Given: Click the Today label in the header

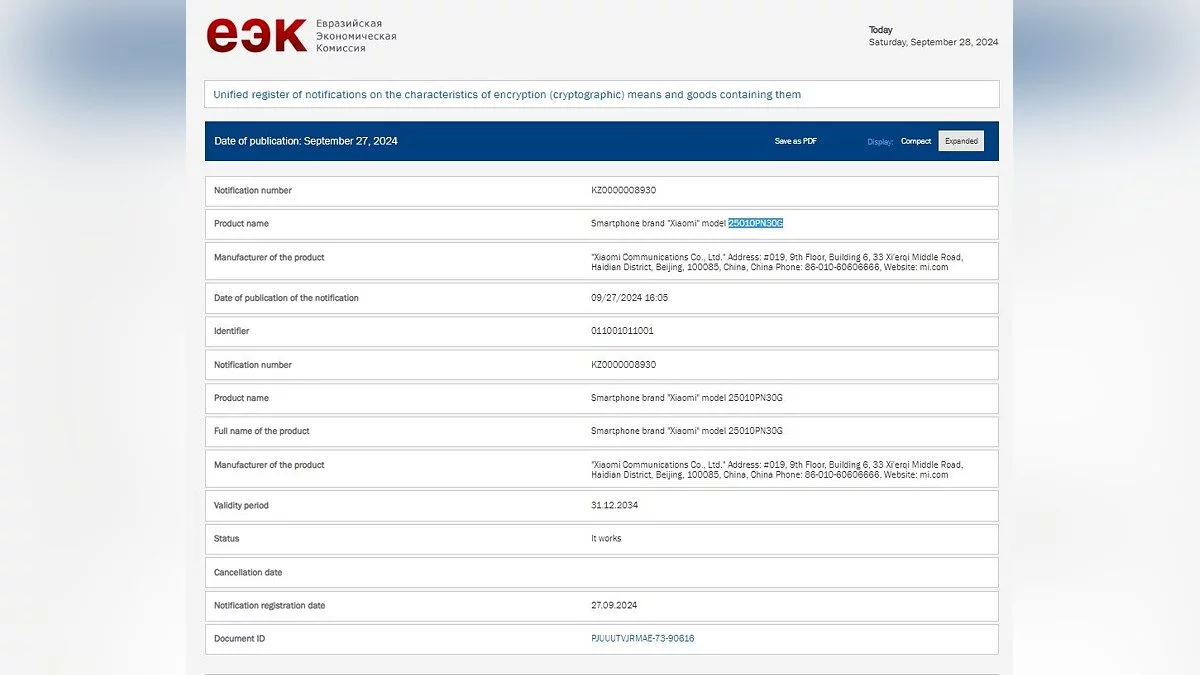Looking at the screenshot, I should click(881, 30).
